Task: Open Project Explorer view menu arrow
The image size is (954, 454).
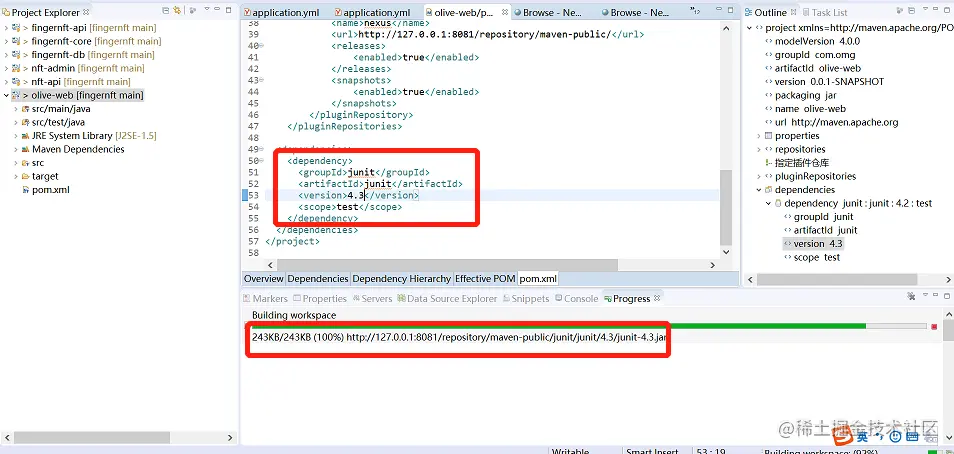Action: point(207,10)
